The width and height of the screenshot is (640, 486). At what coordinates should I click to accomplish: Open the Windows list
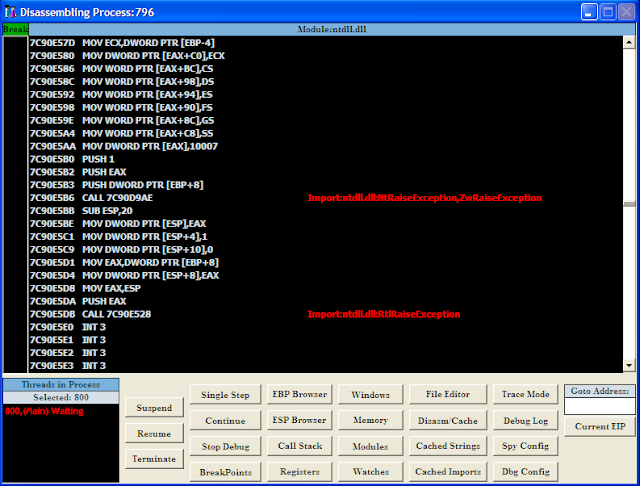point(371,395)
